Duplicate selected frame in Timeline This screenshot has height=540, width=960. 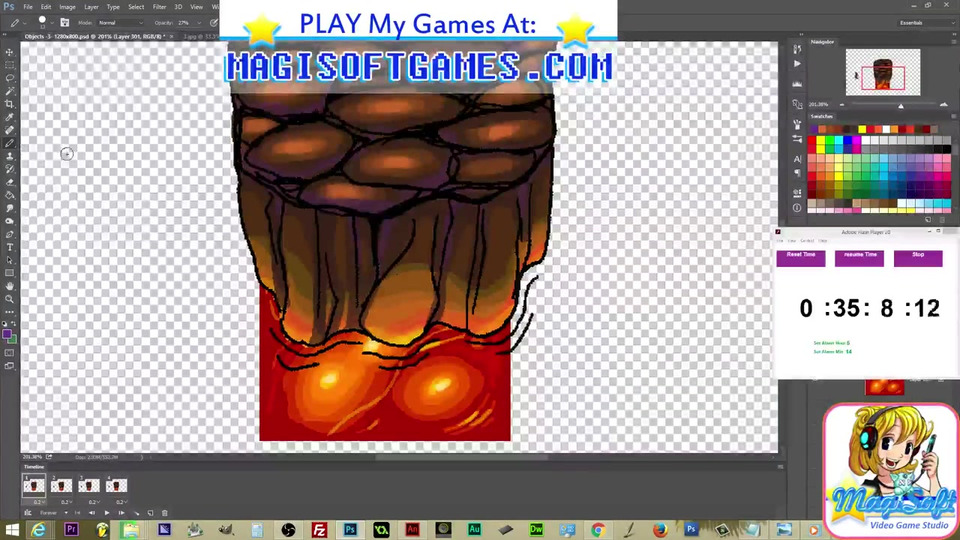click(x=151, y=513)
